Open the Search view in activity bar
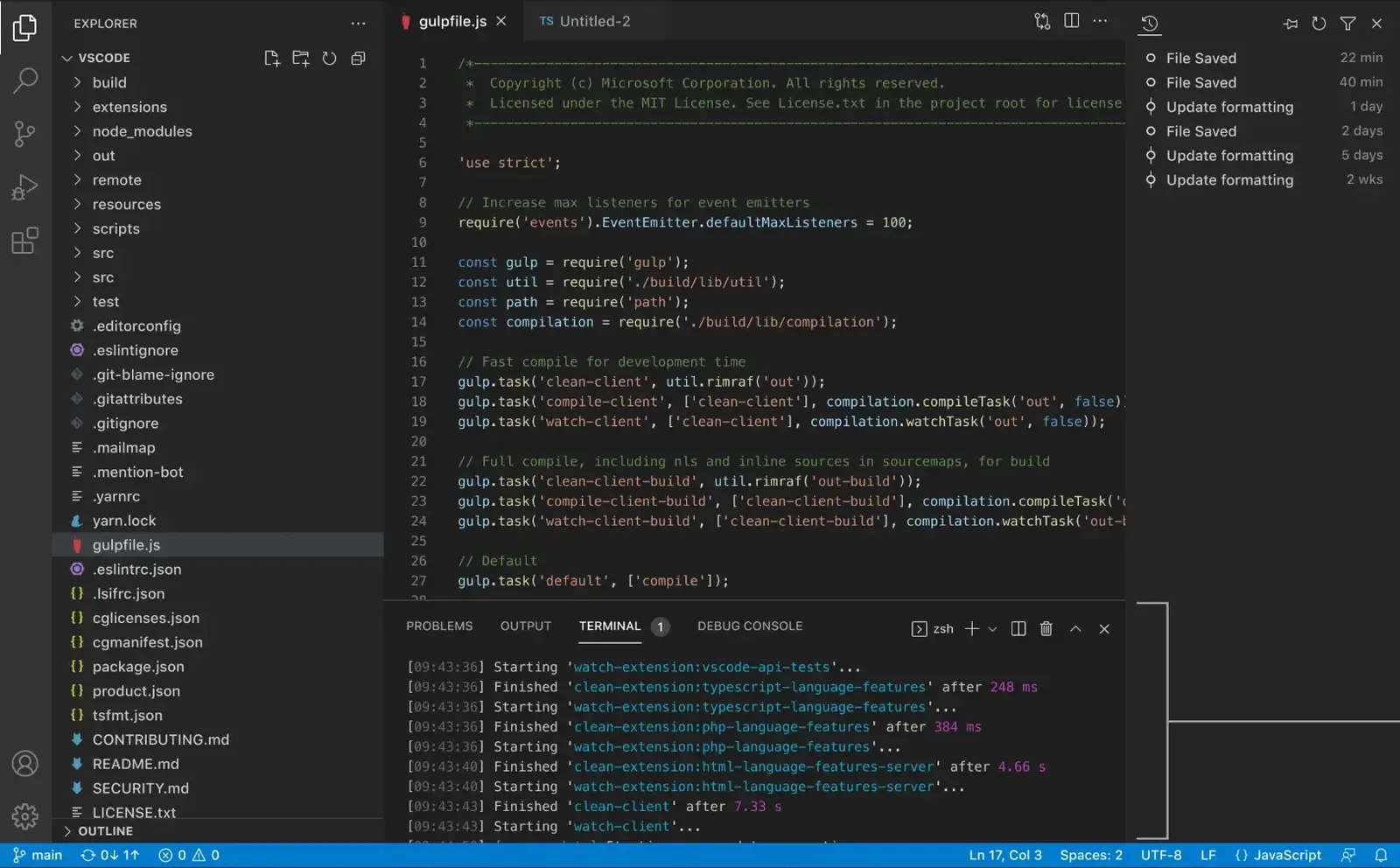The height and width of the screenshot is (868, 1400). tap(25, 80)
